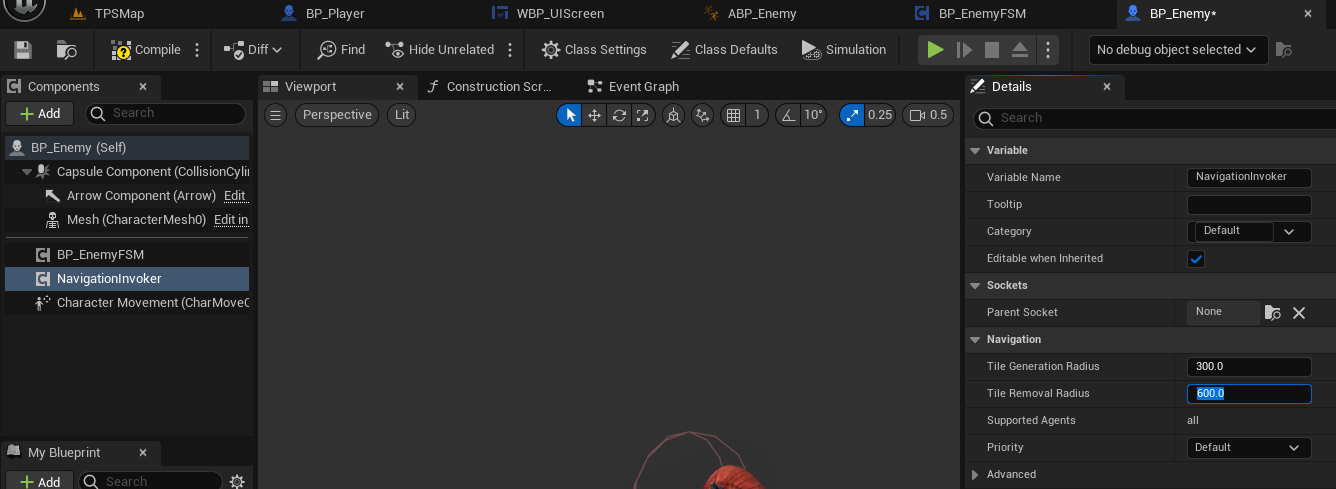Switch to the WBP_UIScreen tab

[560, 14]
